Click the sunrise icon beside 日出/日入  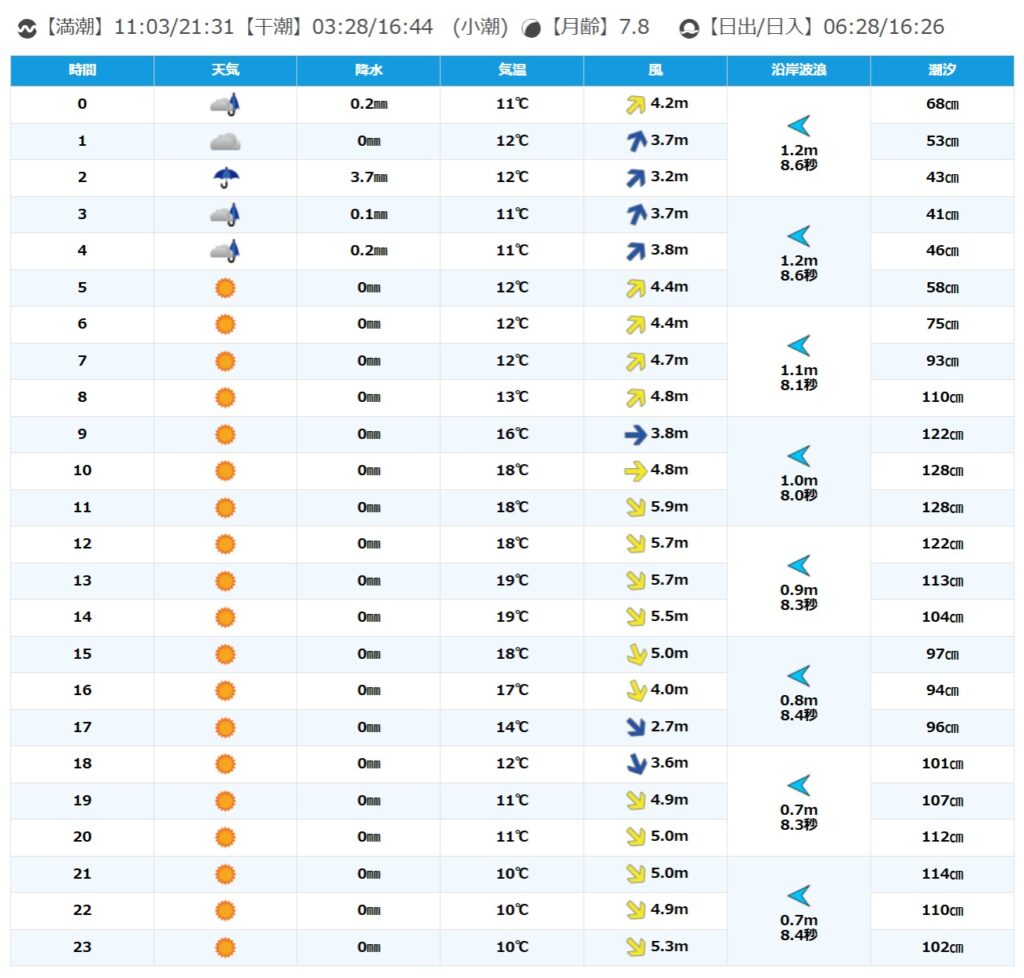[x=688, y=29]
